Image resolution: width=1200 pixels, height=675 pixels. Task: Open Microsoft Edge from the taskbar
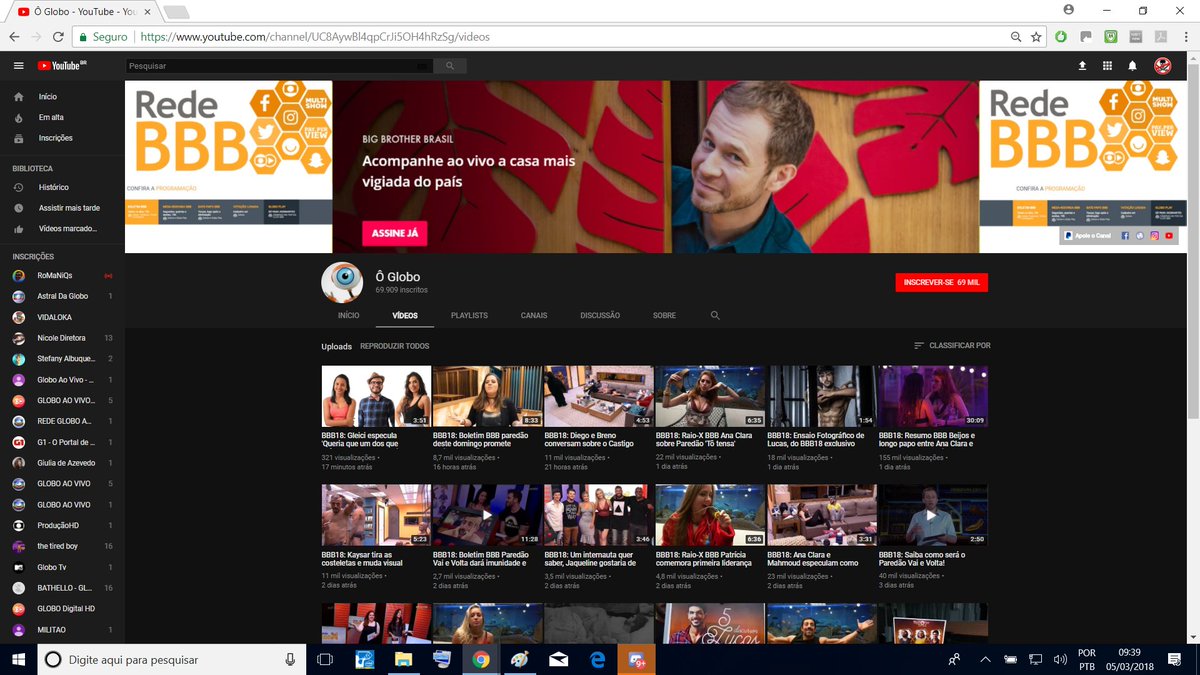pyautogui.click(x=598, y=659)
